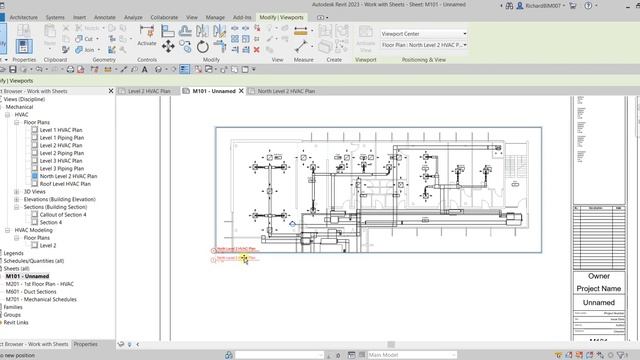Image resolution: width=640 pixels, height=360 pixels.
Task: Click the red Delete icon
Action: click(256, 49)
